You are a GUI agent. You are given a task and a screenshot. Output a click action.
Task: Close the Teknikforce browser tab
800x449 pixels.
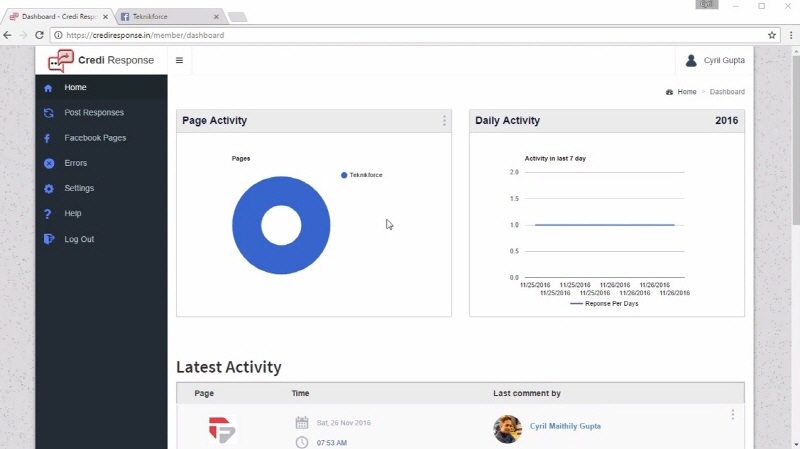click(216, 17)
